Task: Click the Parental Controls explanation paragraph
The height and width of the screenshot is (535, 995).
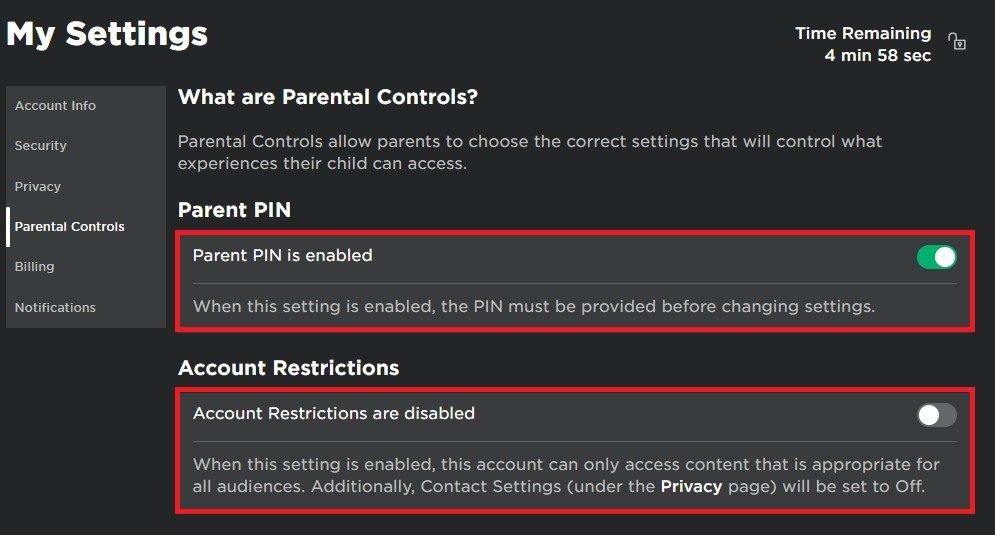Action: (530, 152)
